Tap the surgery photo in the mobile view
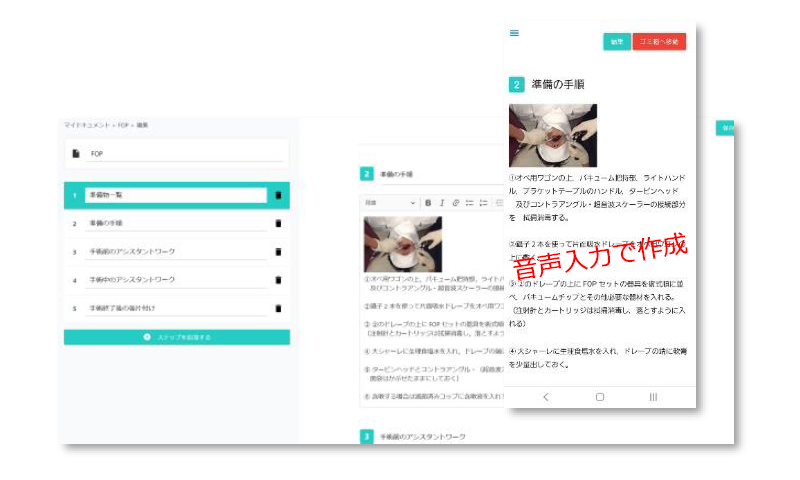 [x=553, y=136]
